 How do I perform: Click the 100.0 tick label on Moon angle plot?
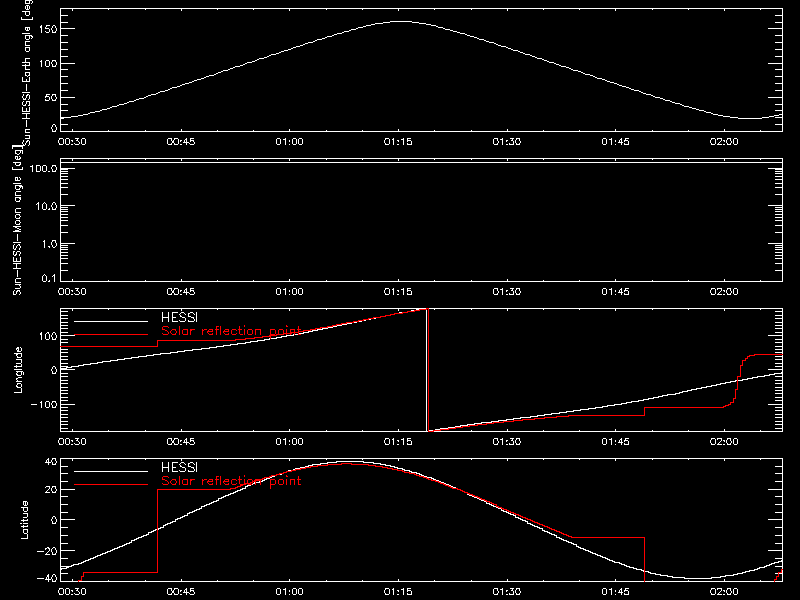click(x=43, y=168)
